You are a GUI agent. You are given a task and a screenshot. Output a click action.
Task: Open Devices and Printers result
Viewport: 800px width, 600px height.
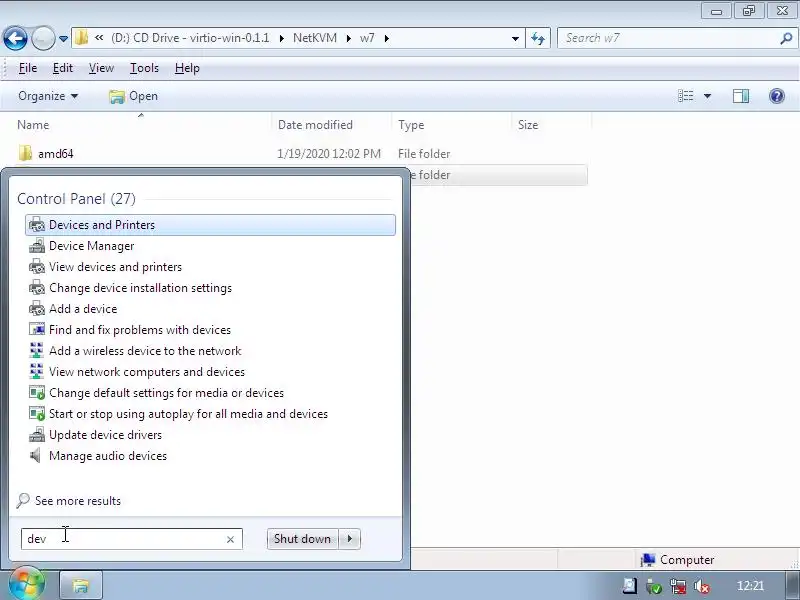tap(210, 225)
